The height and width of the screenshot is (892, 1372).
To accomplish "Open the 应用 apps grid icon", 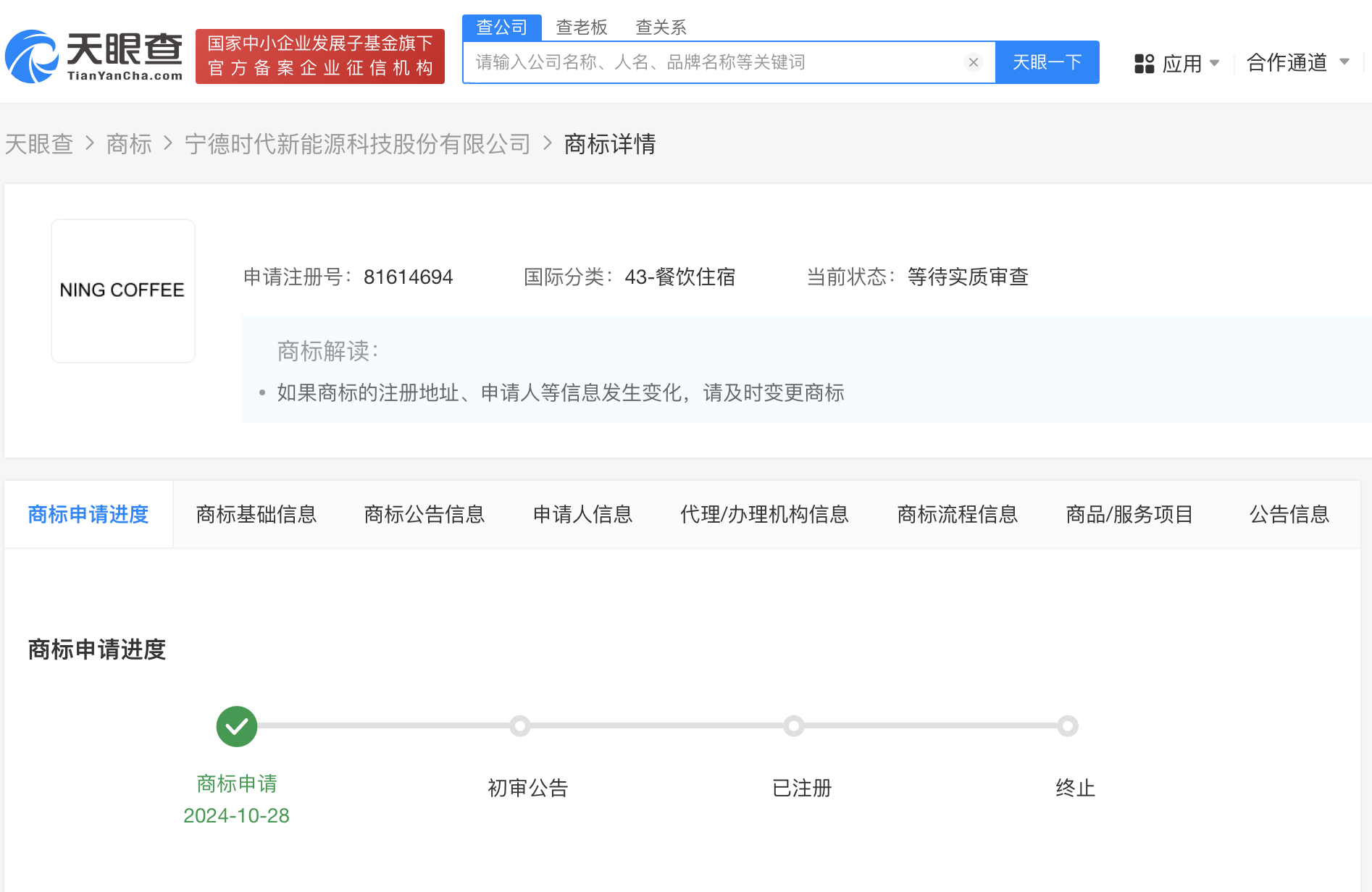I will [1144, 64].
